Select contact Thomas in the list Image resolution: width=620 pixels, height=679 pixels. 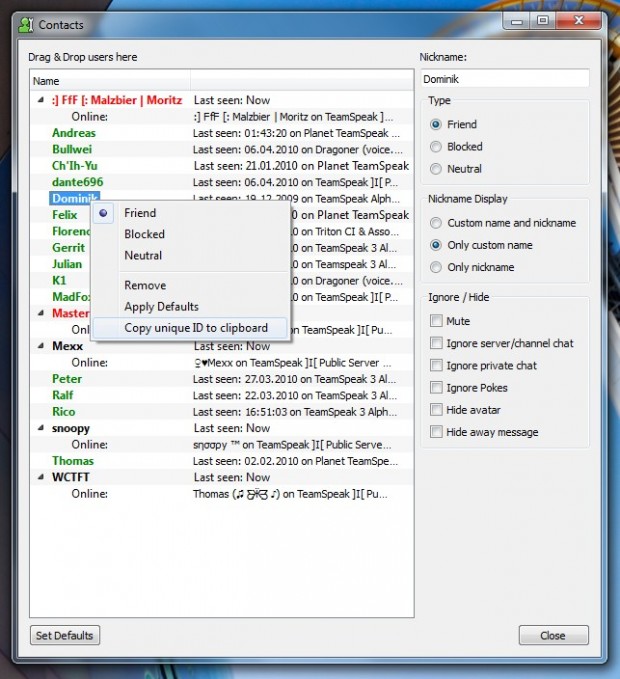(73, 461)
